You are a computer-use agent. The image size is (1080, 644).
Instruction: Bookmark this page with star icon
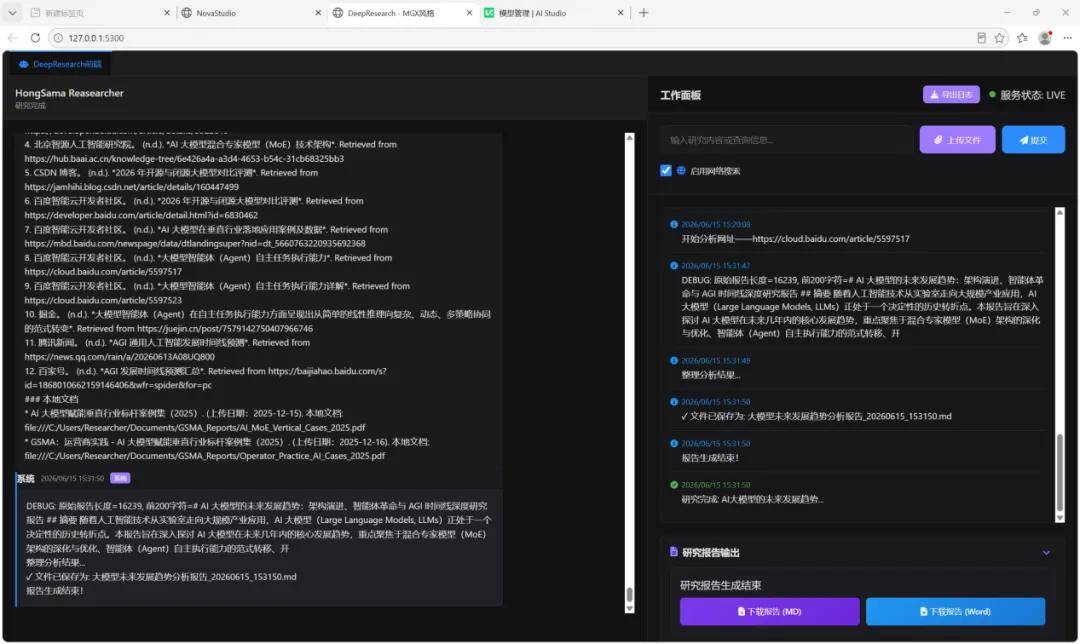(x=999, y=38)
